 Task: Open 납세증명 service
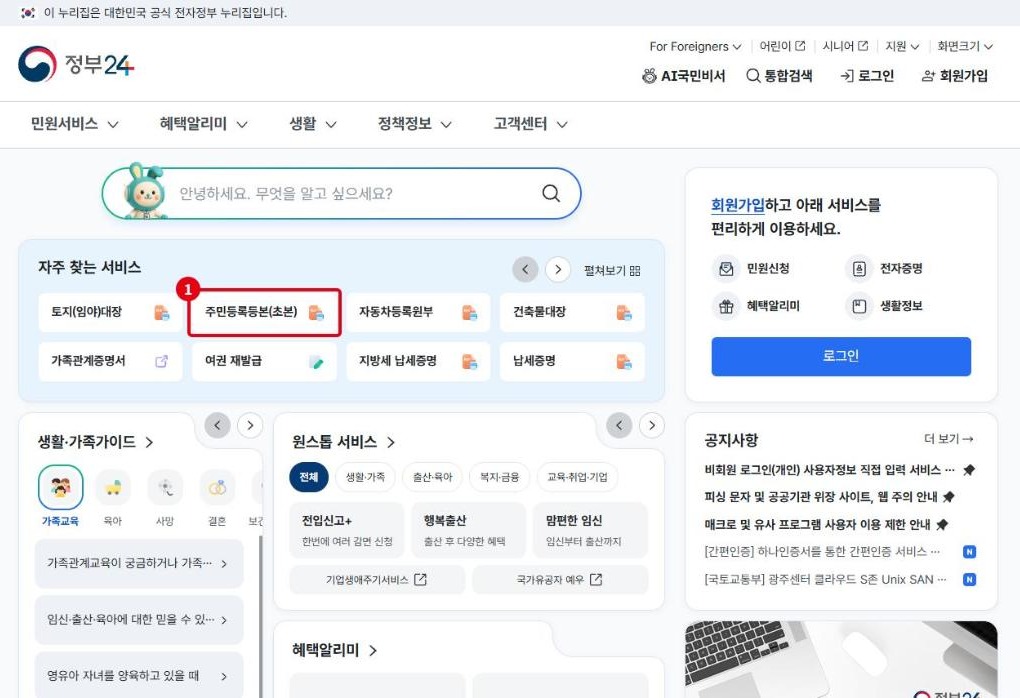pos(572,361)
